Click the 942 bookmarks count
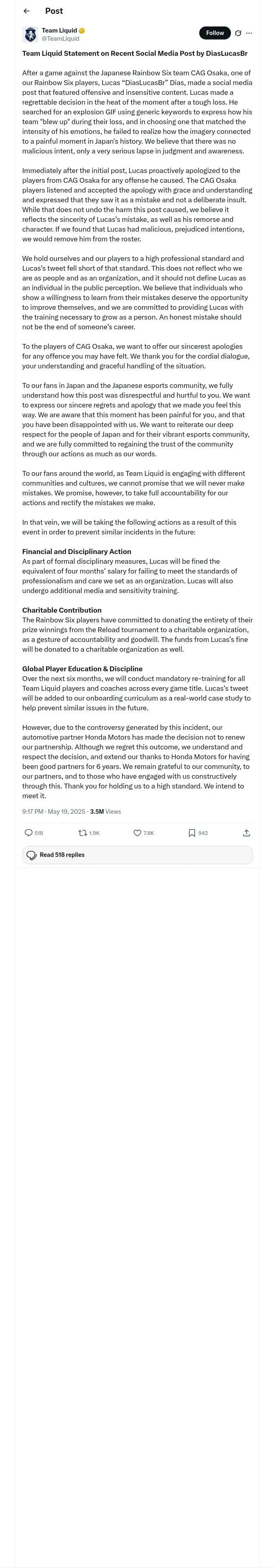This screenshot has width=275, height=1568. (203, 833)
